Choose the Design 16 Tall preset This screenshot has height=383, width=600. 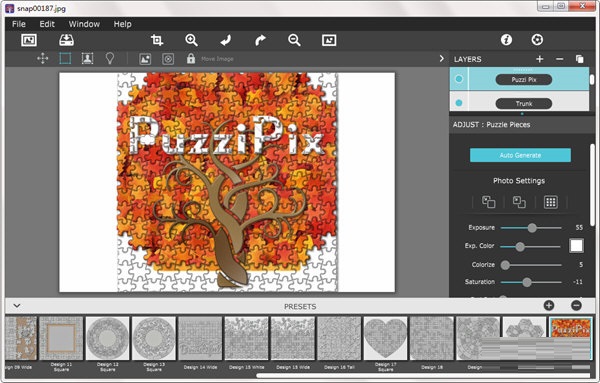point(339,338)
